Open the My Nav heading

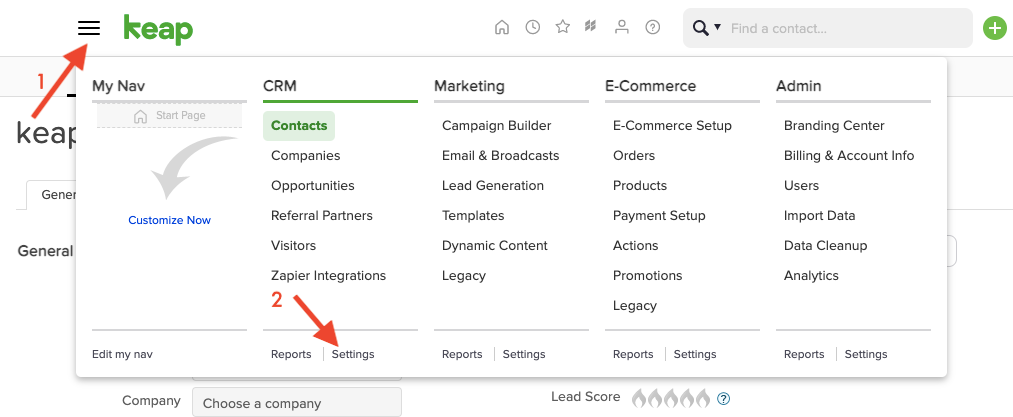(119, 85)
